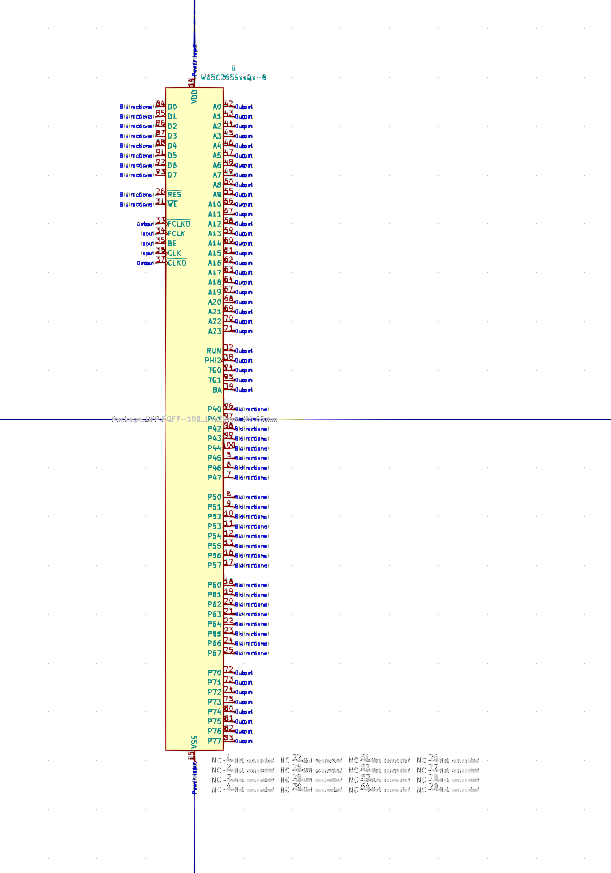Screen dimensions: 611x873
Task: Click the RES reset pin
Action: (x=160, y=194)
